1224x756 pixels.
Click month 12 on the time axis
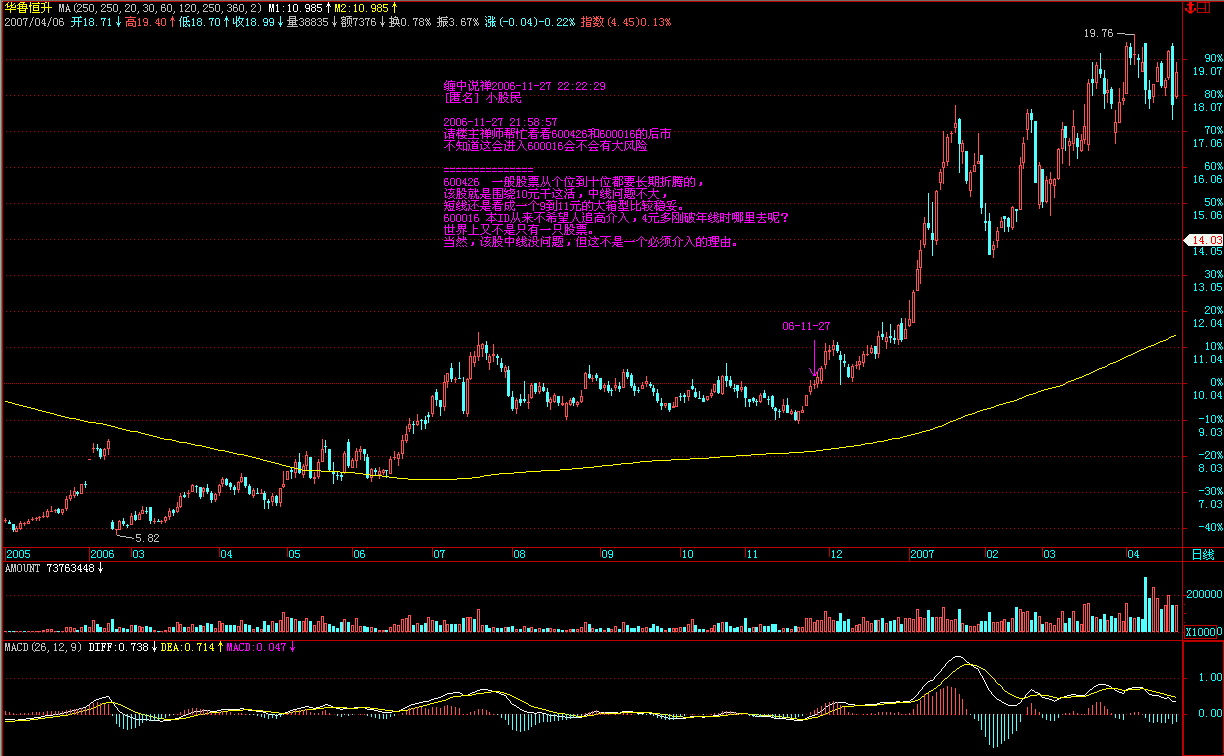(x=836, y=553)
